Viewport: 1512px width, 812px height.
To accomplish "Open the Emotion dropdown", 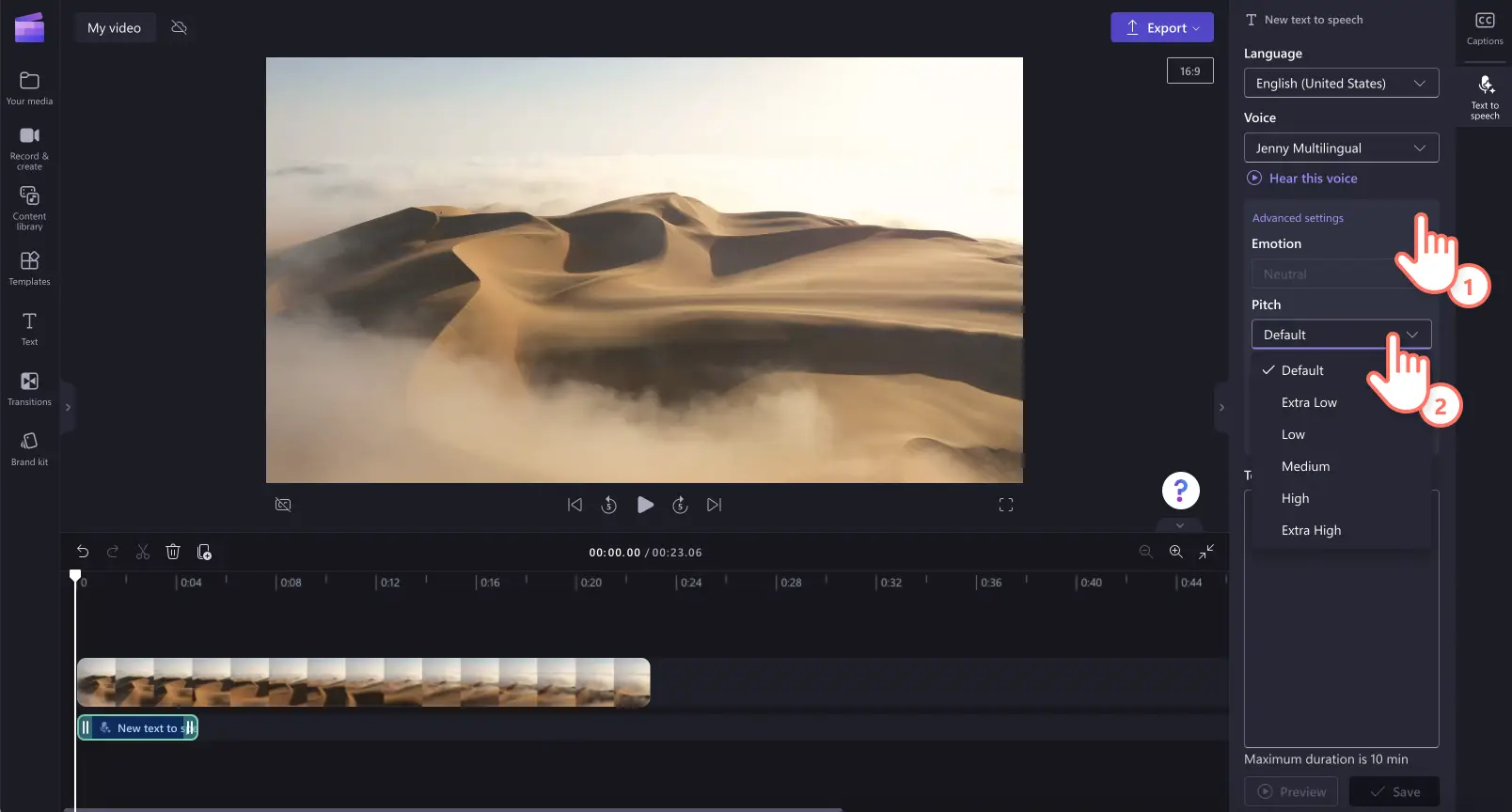I will pyautogui.click(x=1341, y=273).
